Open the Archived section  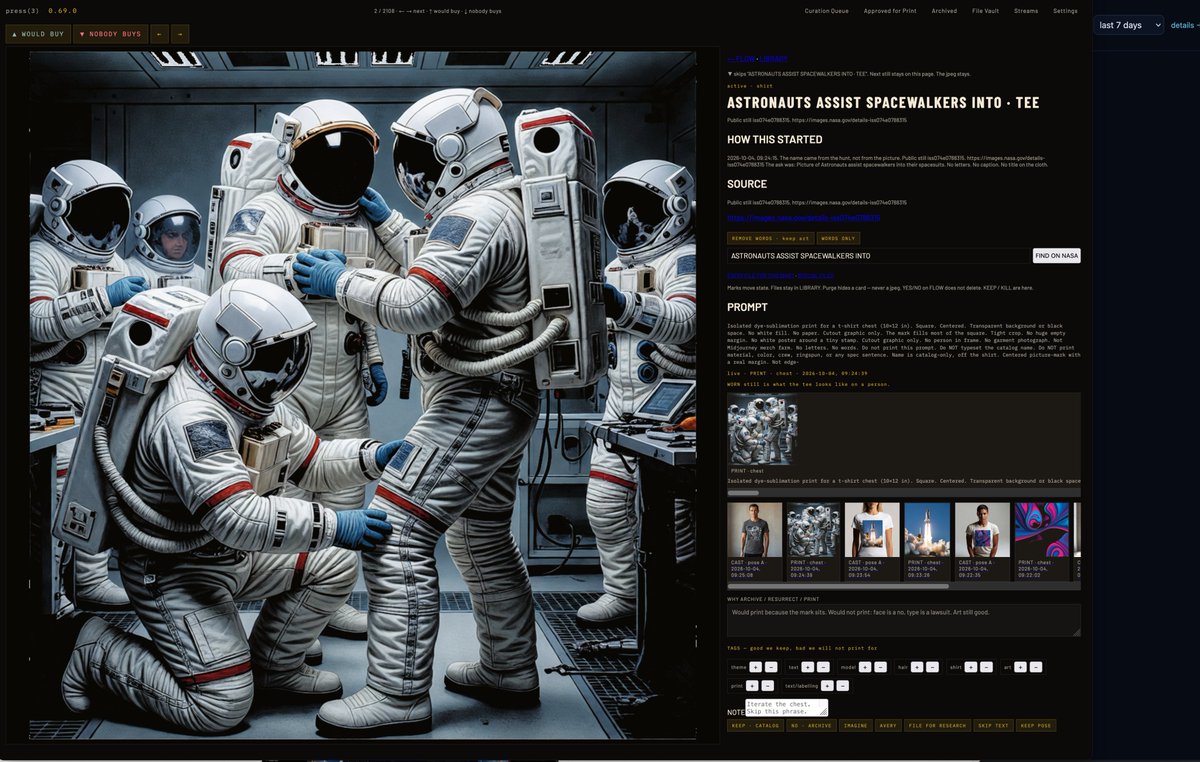point(944,11)
